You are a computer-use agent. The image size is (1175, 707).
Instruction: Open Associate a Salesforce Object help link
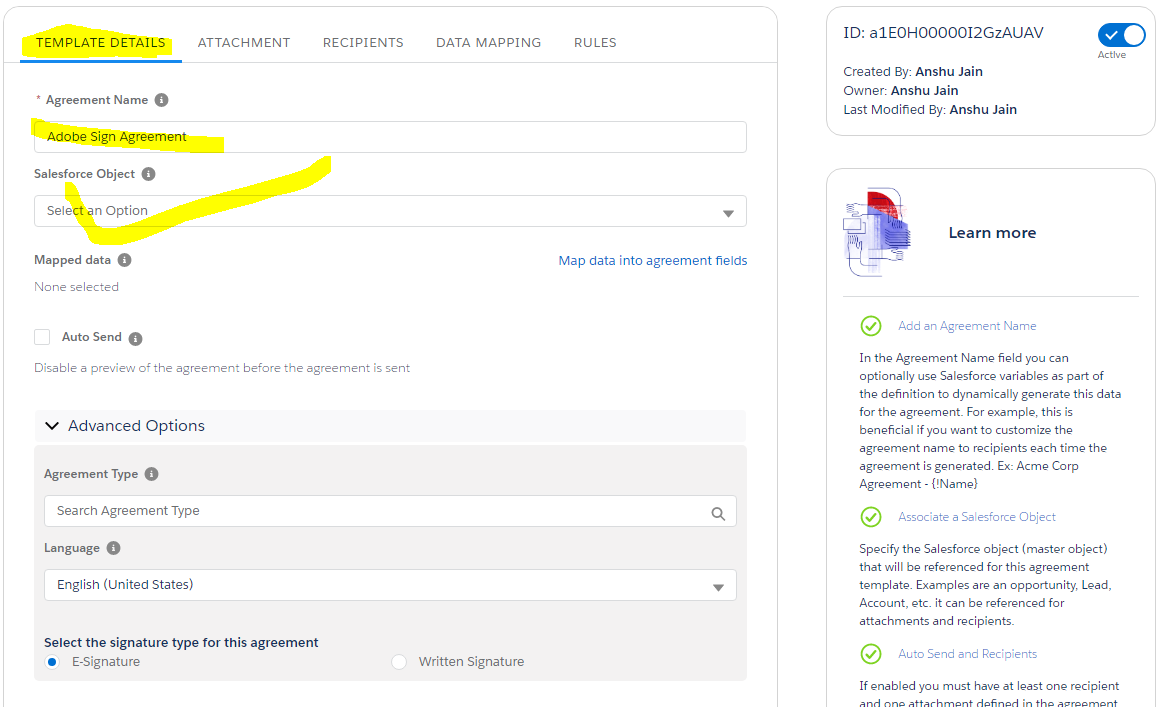coord(977,517)
